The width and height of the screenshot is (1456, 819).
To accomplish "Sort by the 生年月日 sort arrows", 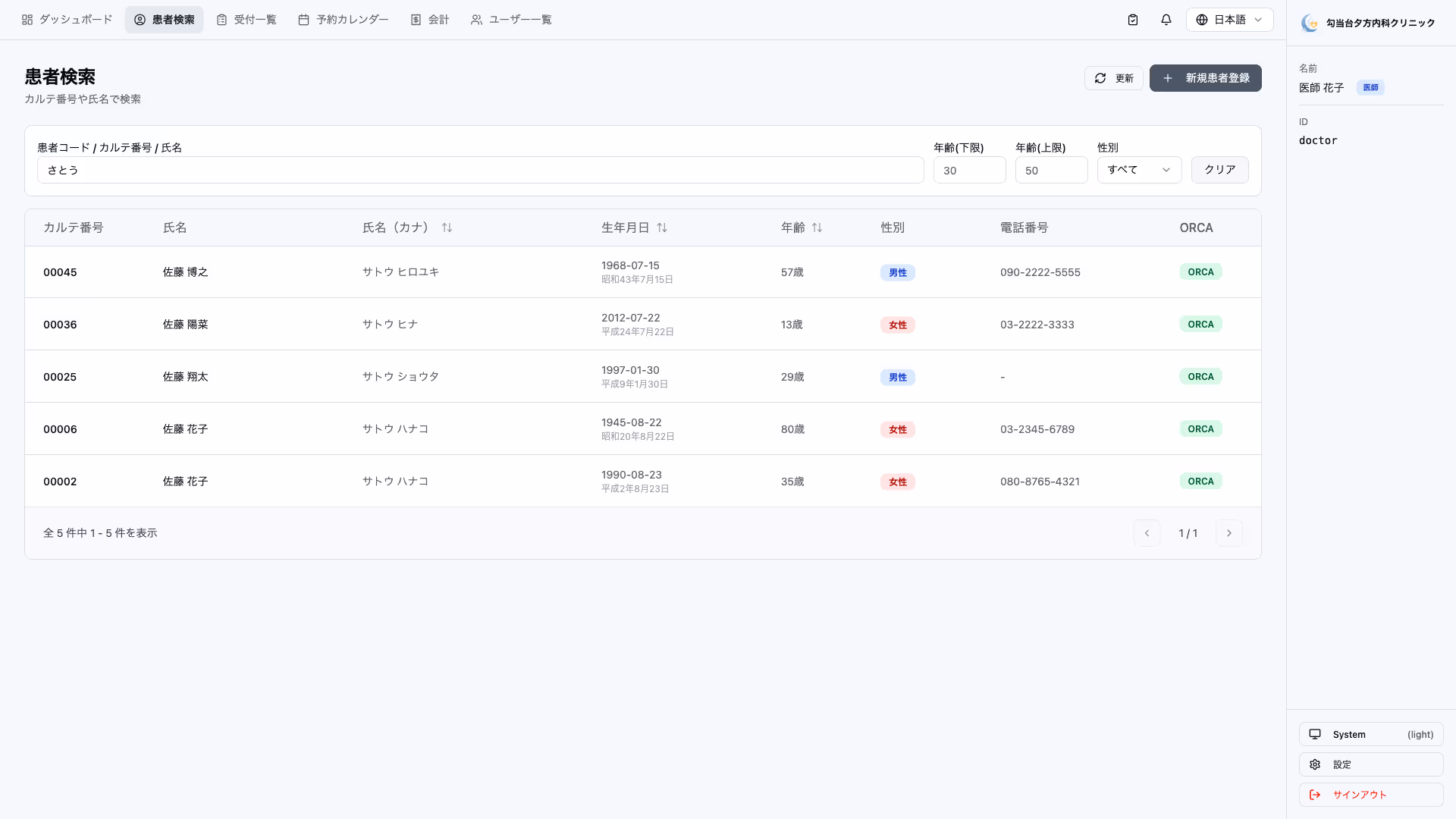I will (662, 227).
